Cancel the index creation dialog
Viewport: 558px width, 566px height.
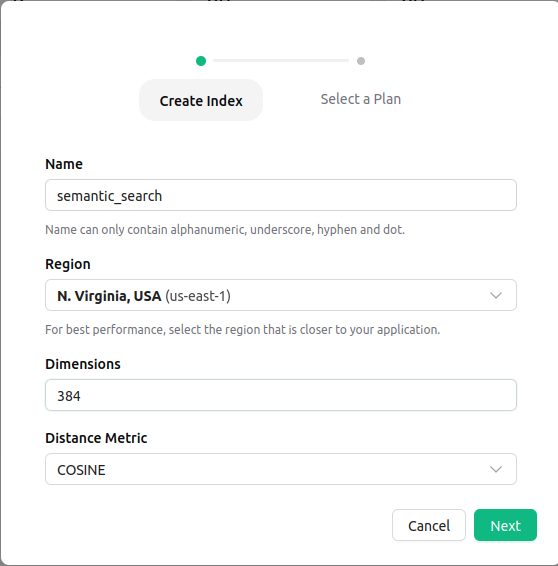coord(429,525)
